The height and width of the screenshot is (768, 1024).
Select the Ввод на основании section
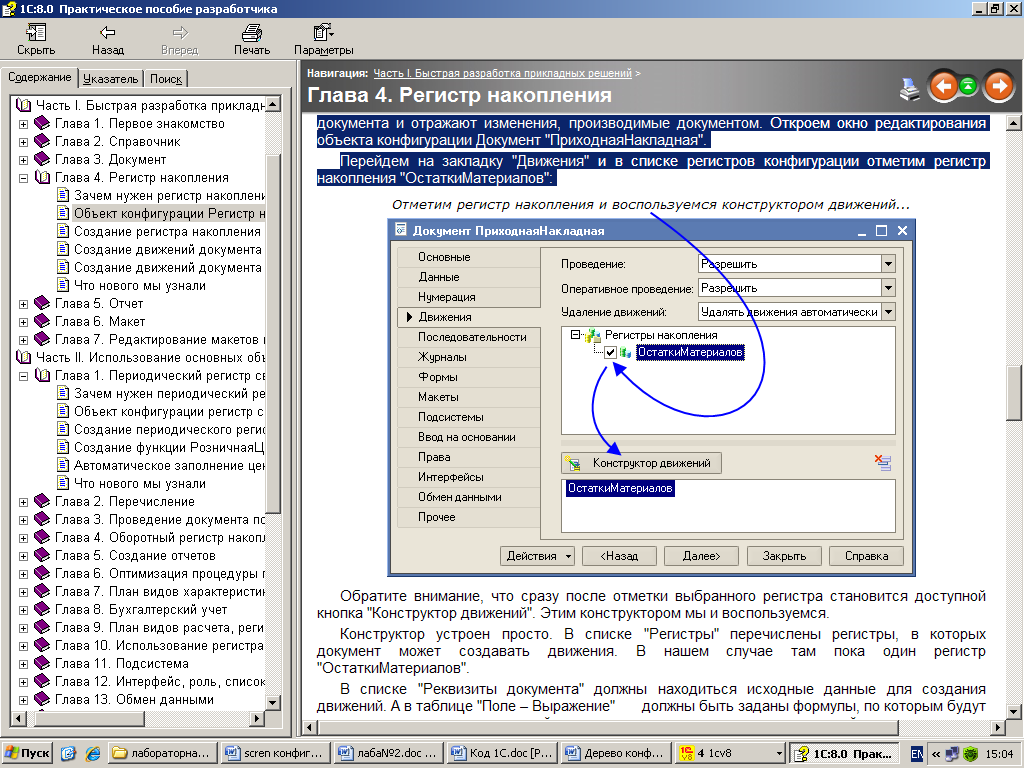tap(469, 437)
